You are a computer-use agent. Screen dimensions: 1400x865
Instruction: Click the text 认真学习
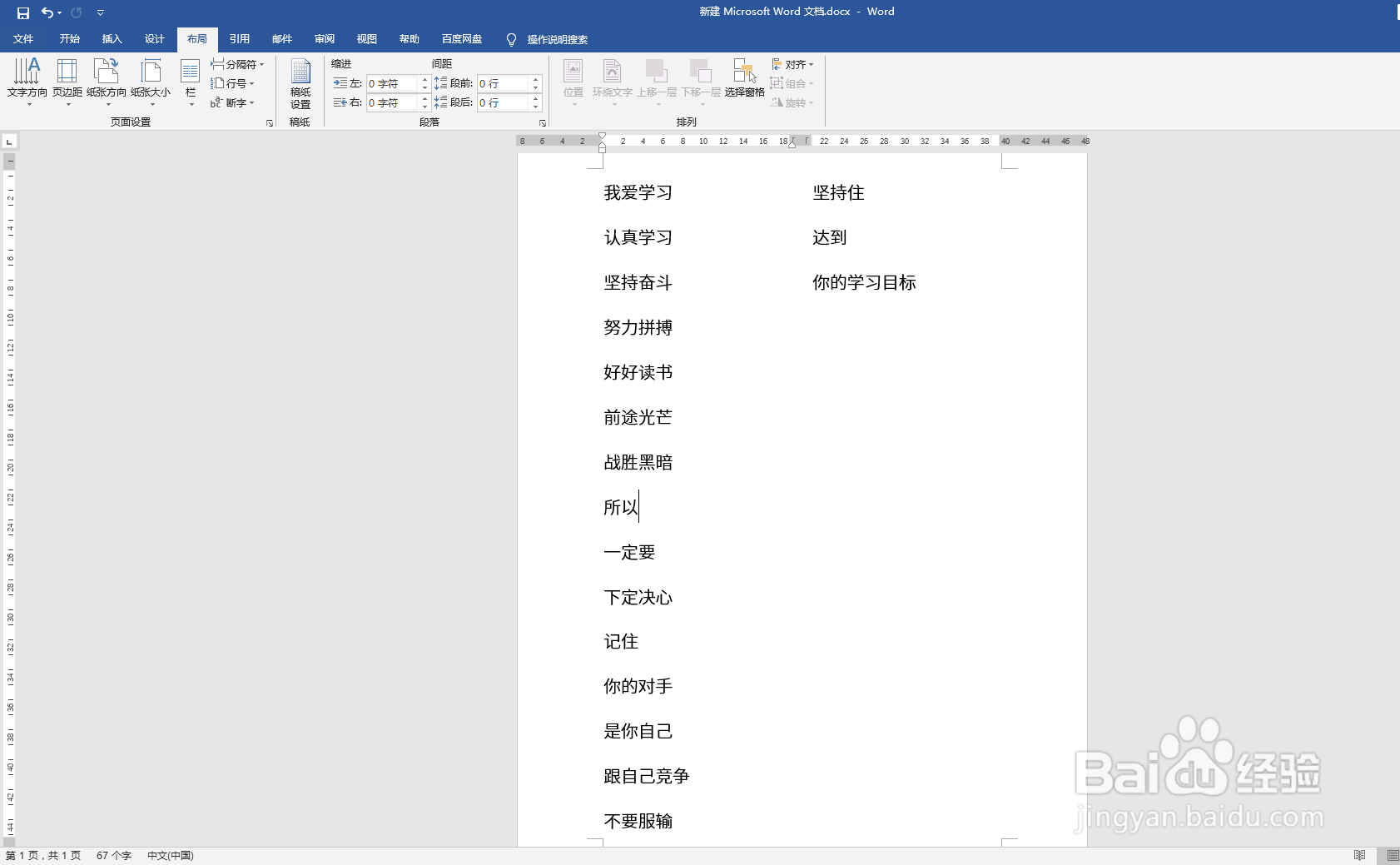(638, 238)
